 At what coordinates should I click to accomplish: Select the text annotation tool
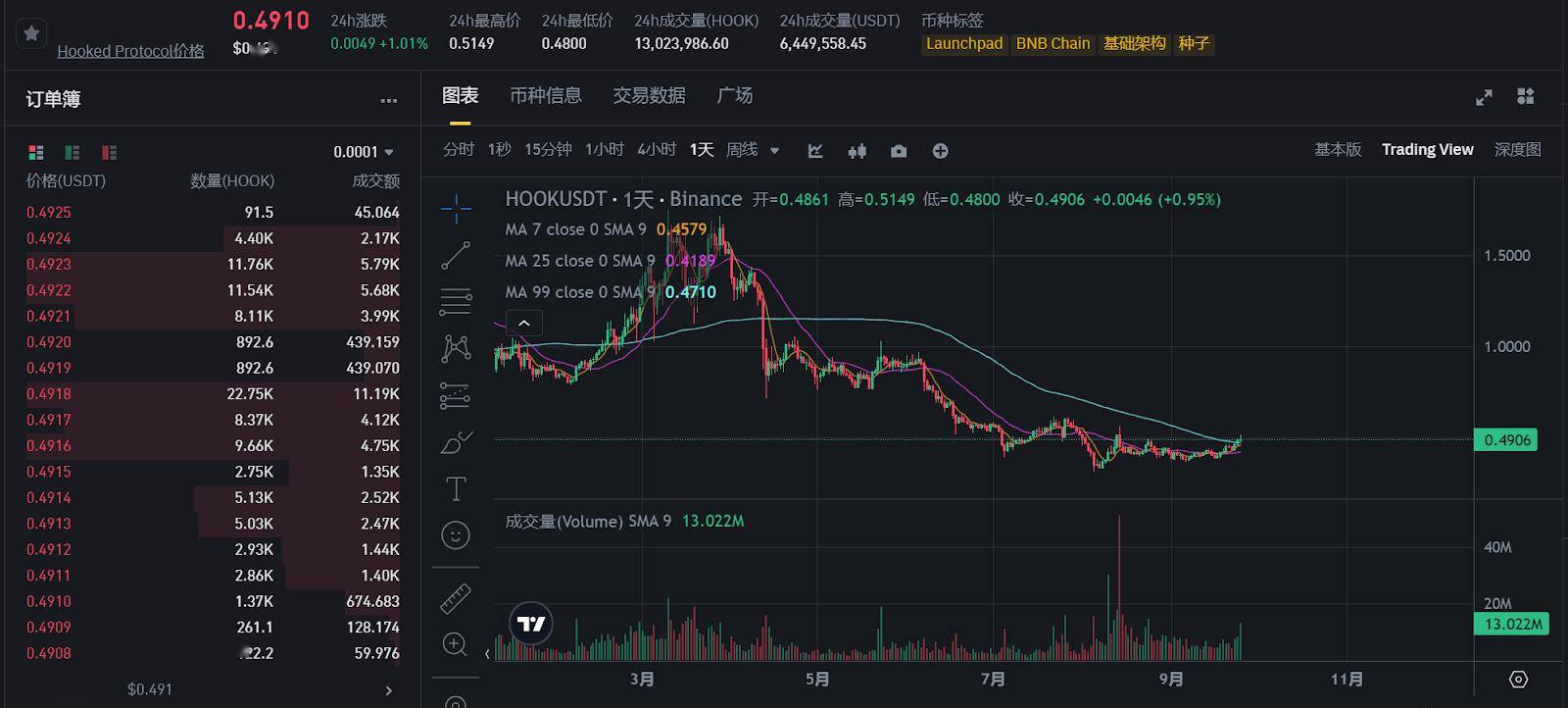point(456,488)
